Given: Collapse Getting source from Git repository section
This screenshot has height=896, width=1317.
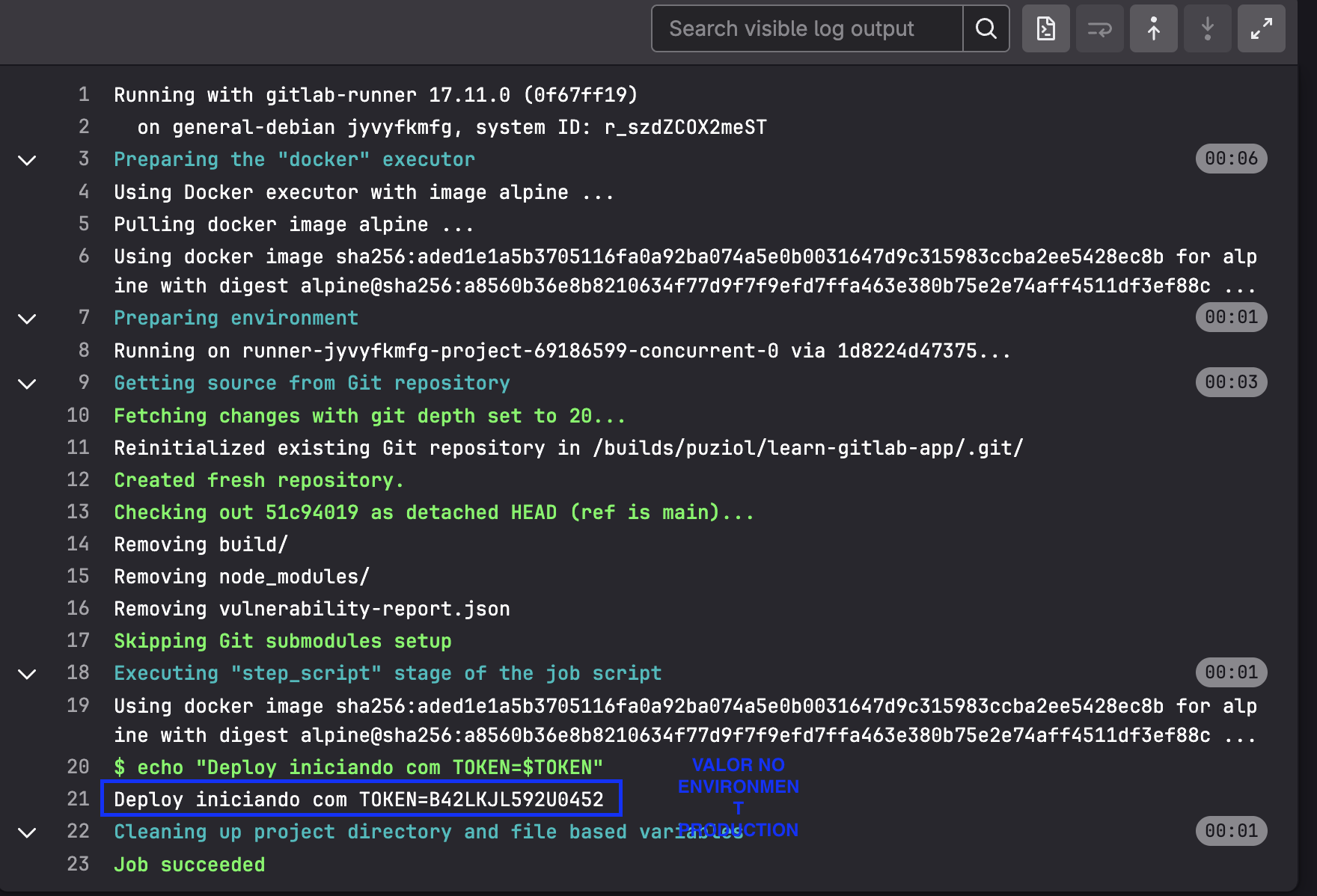Looking at the screenshot, I should [x=27, y=384].
